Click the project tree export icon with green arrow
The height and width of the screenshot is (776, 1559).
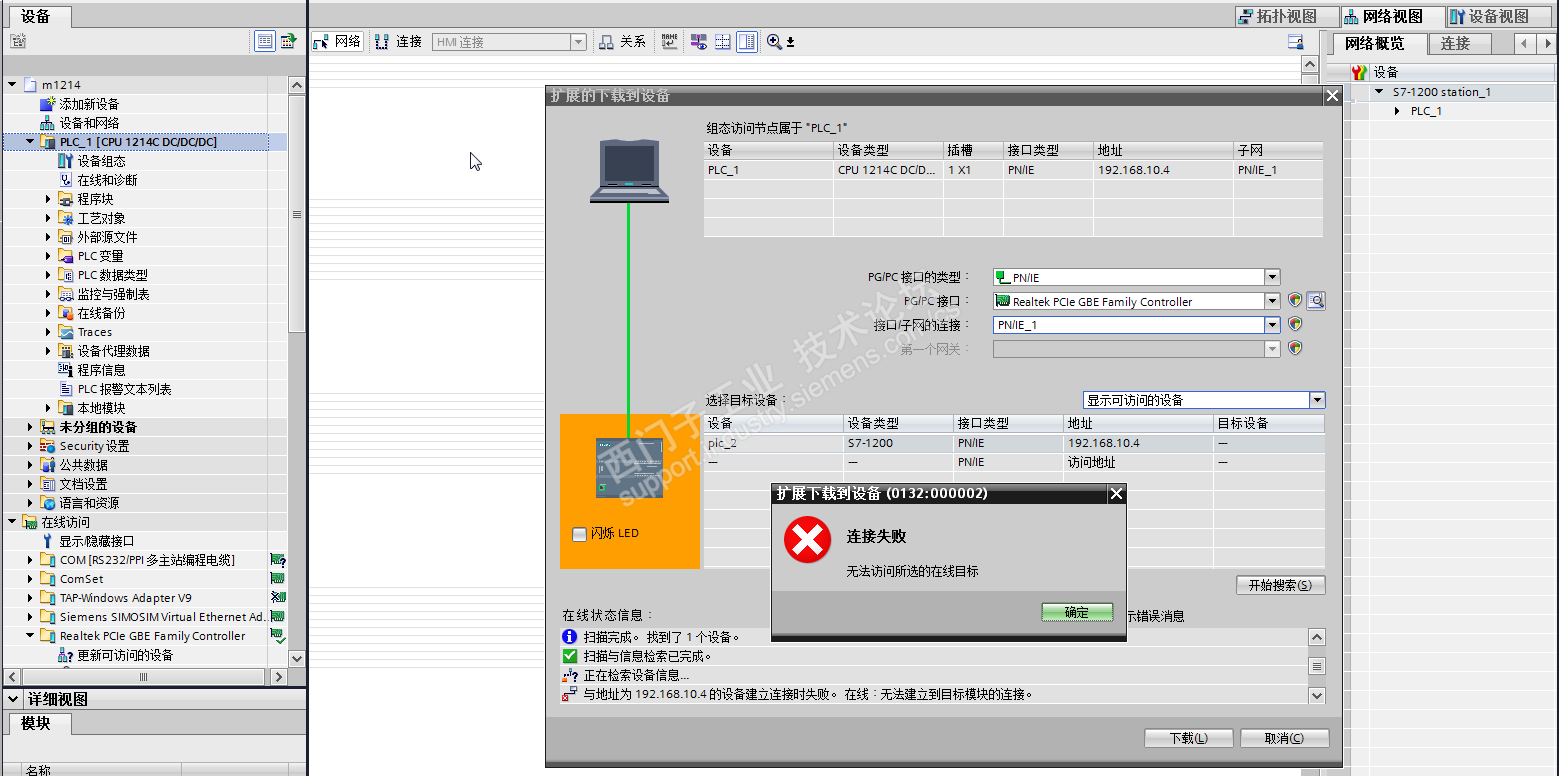point(288,41)
